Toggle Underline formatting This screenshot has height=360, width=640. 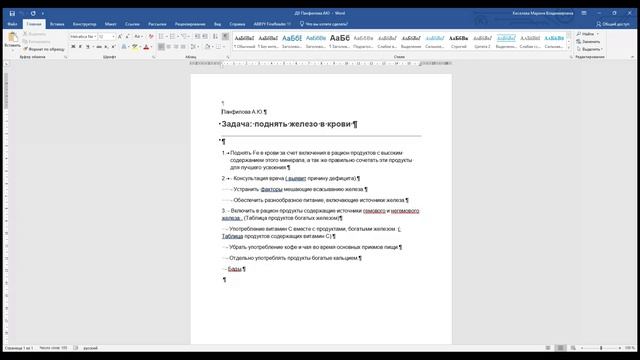[x=87, y=47]
